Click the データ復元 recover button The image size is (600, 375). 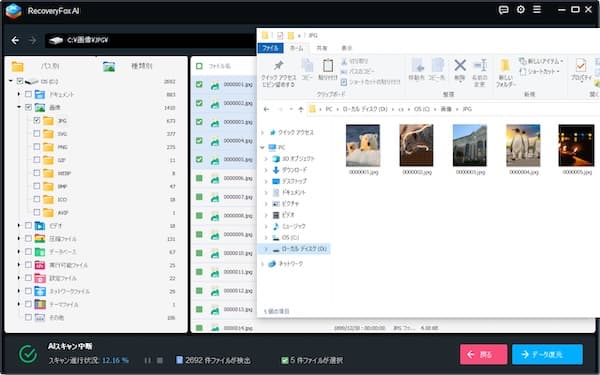coord(548,354)
